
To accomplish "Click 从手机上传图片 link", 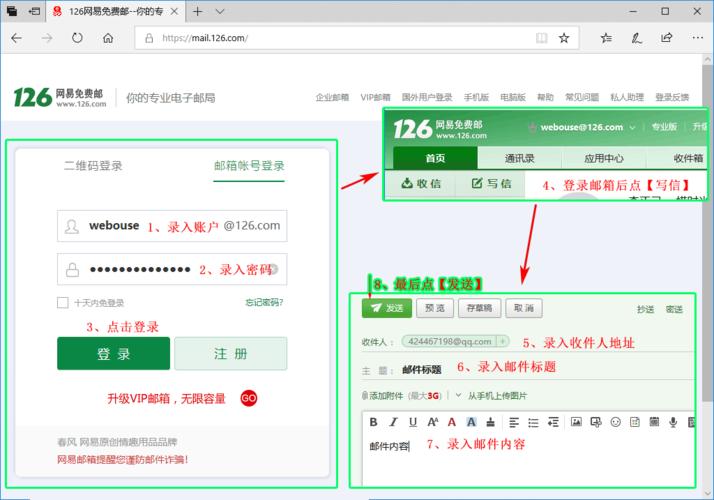I will click(497, 396).
